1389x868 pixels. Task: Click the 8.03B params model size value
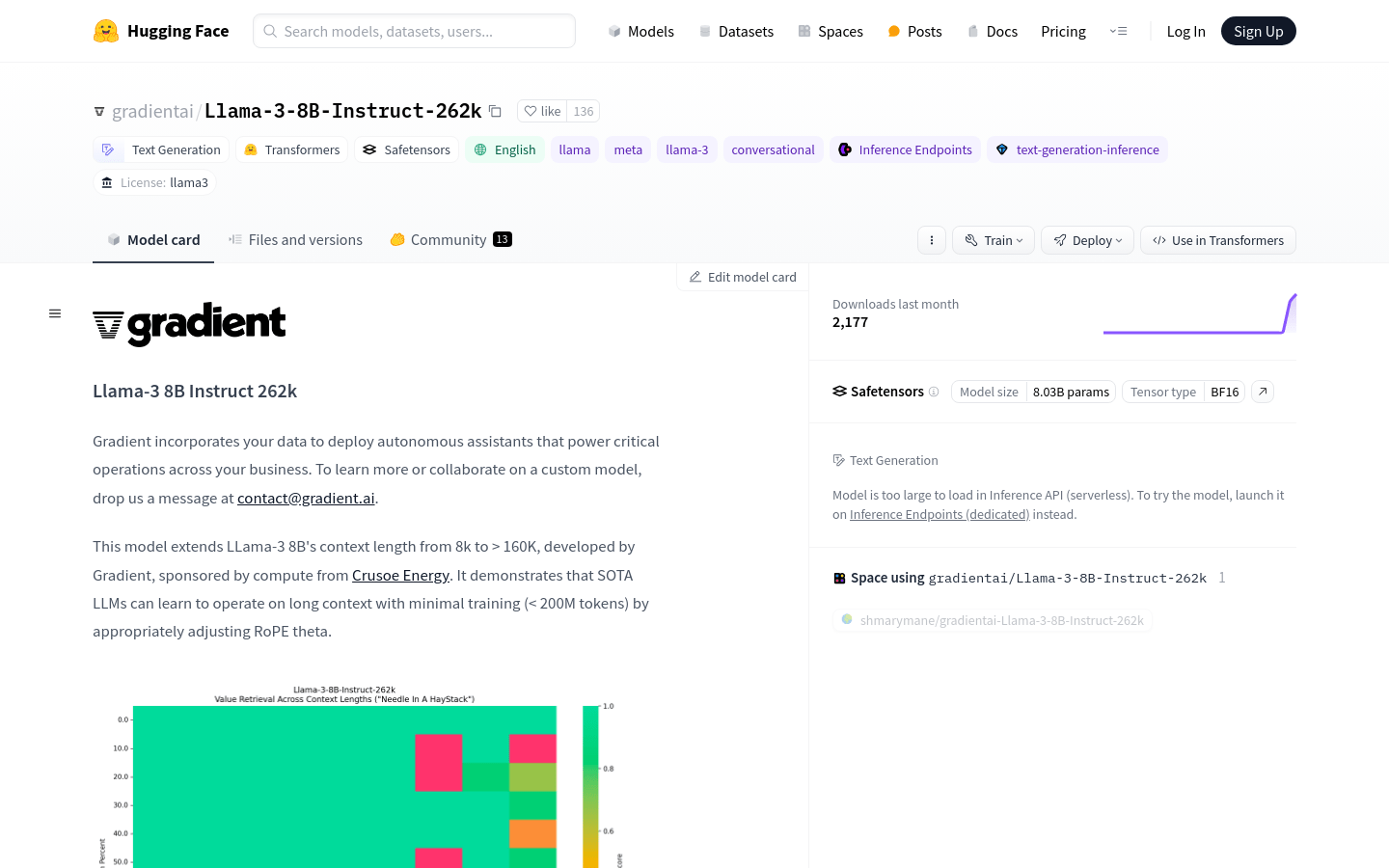[x=1071, y=392]
